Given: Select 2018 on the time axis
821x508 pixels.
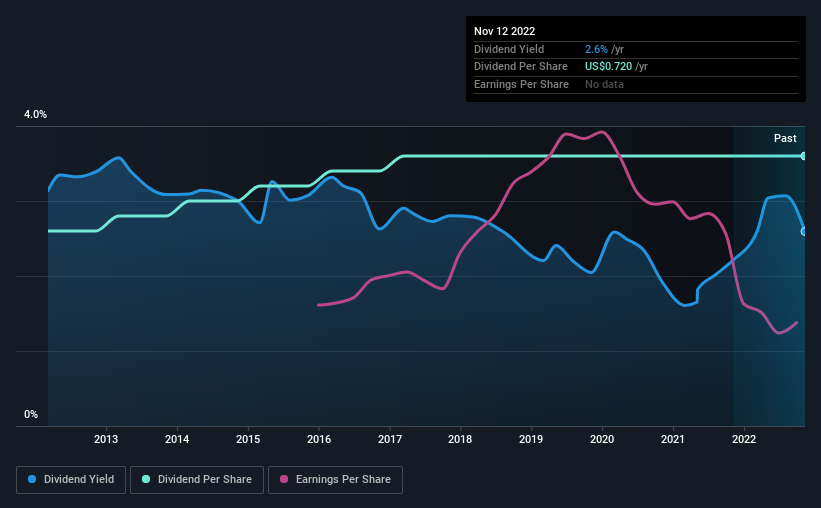Looking at the screenshot, I should click(x=460, y=439).
